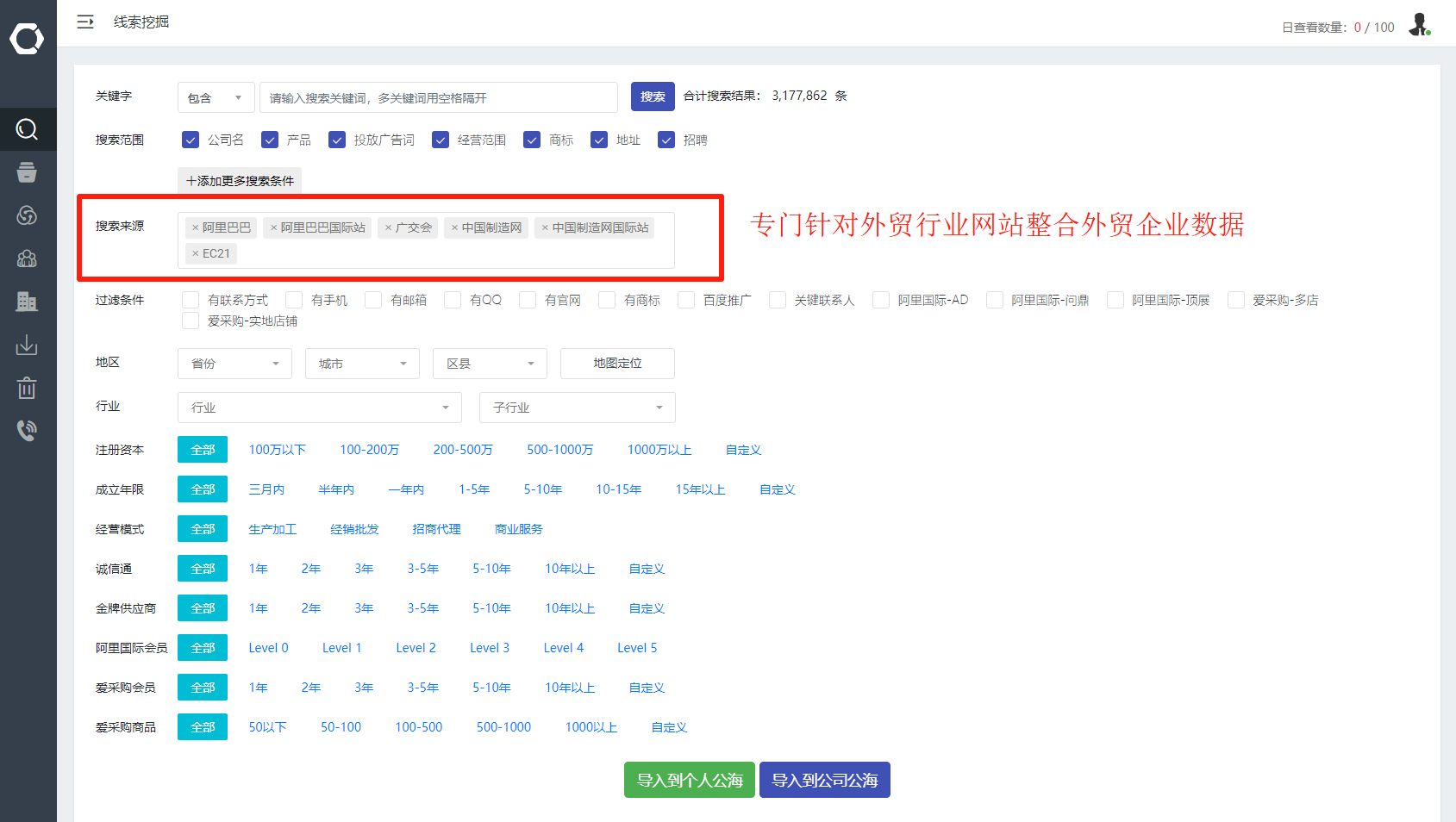Viewport: 1456px width, 822px height.
Task: Uncheck the 产品 search scope
Action: (x=270, y=140)
